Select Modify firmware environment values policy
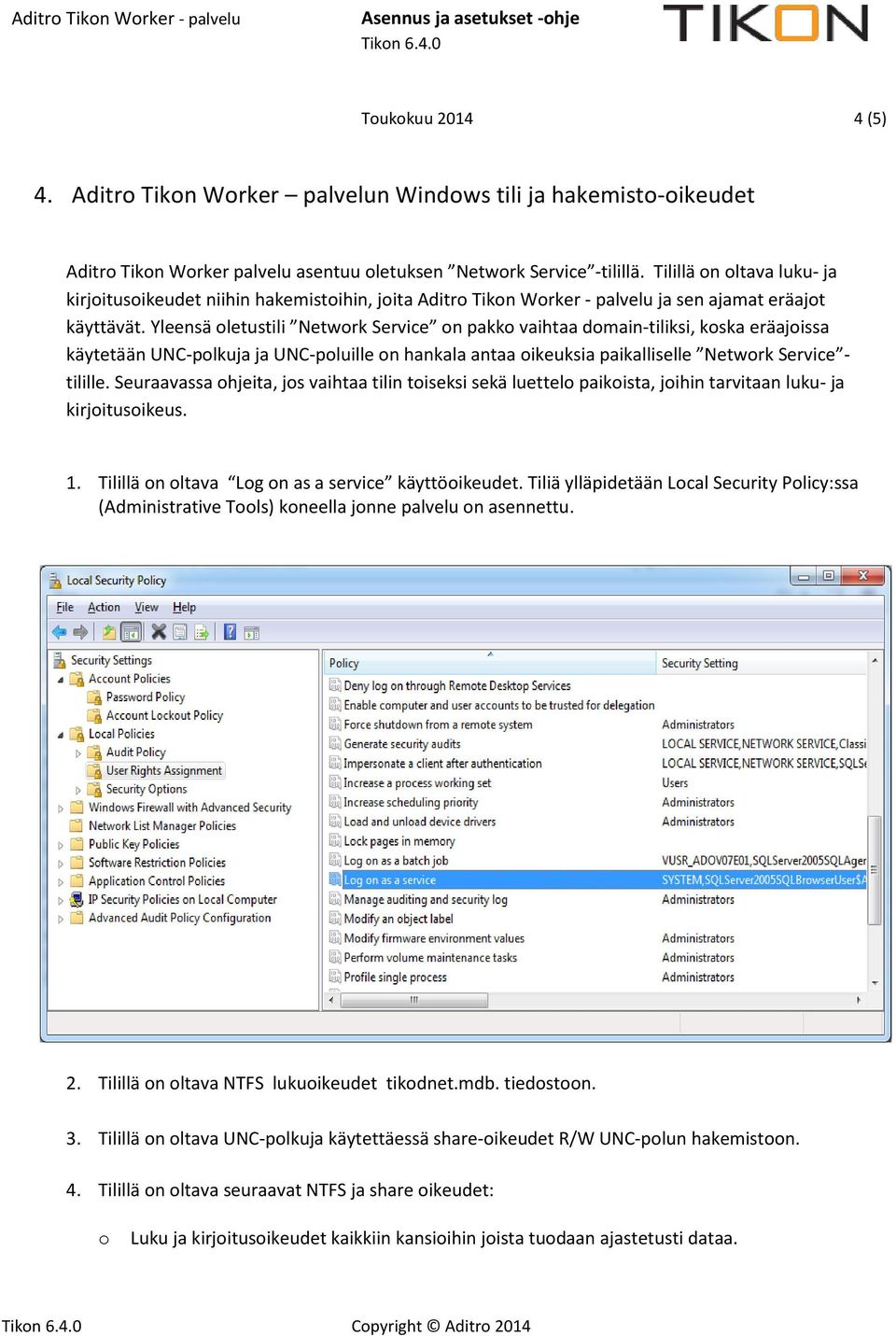Image resolution: width=896 pixels, height=1336 pixels. pos(434,938)
